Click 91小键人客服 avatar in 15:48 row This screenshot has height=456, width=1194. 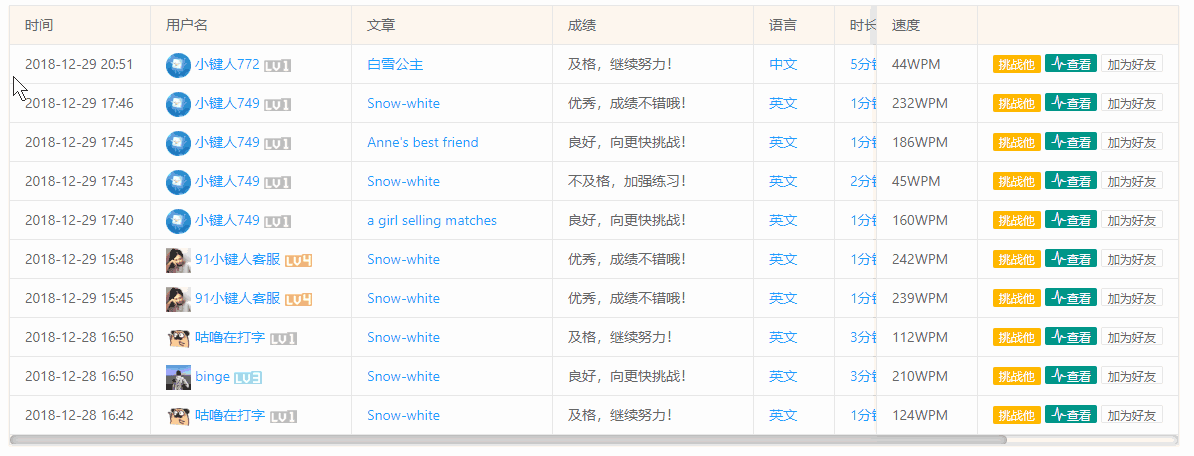178,260
